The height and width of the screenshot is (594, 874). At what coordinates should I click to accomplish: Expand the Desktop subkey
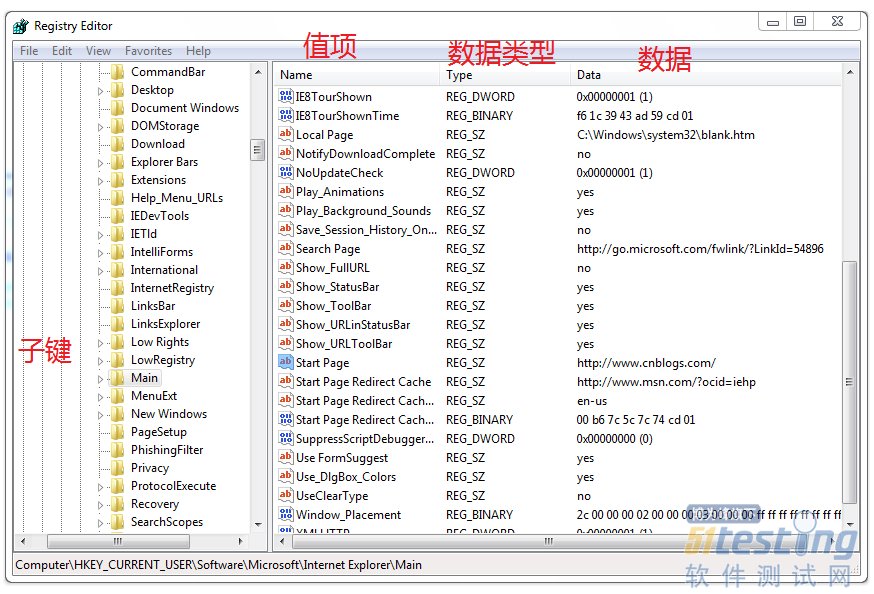pos(100,91)
